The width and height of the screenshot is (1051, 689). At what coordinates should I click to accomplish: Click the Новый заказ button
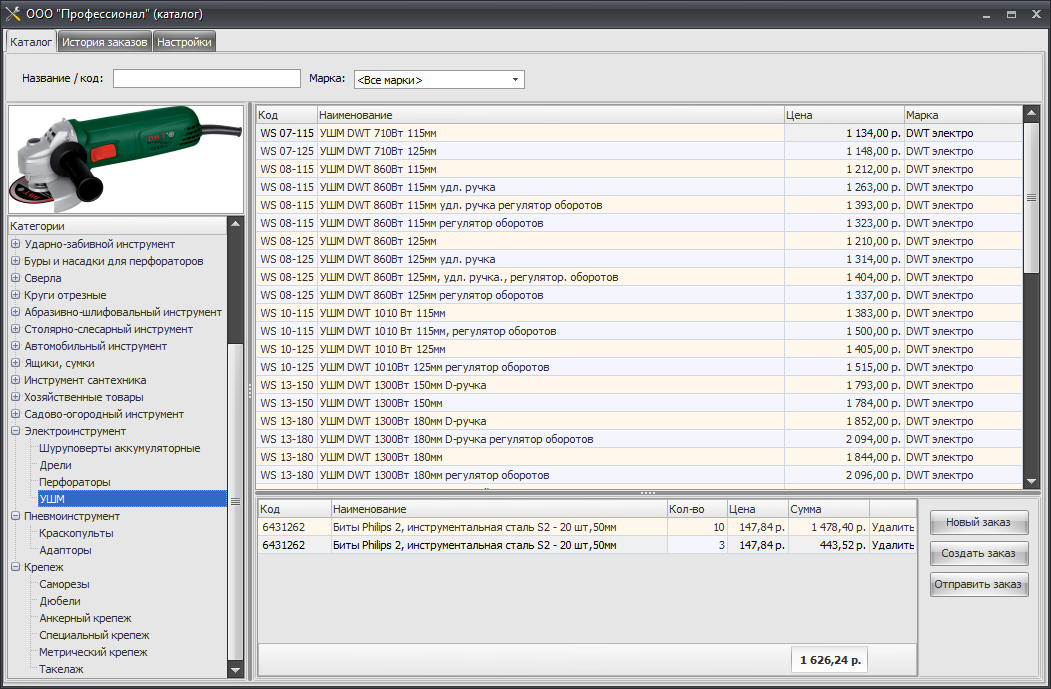point(979,522)
